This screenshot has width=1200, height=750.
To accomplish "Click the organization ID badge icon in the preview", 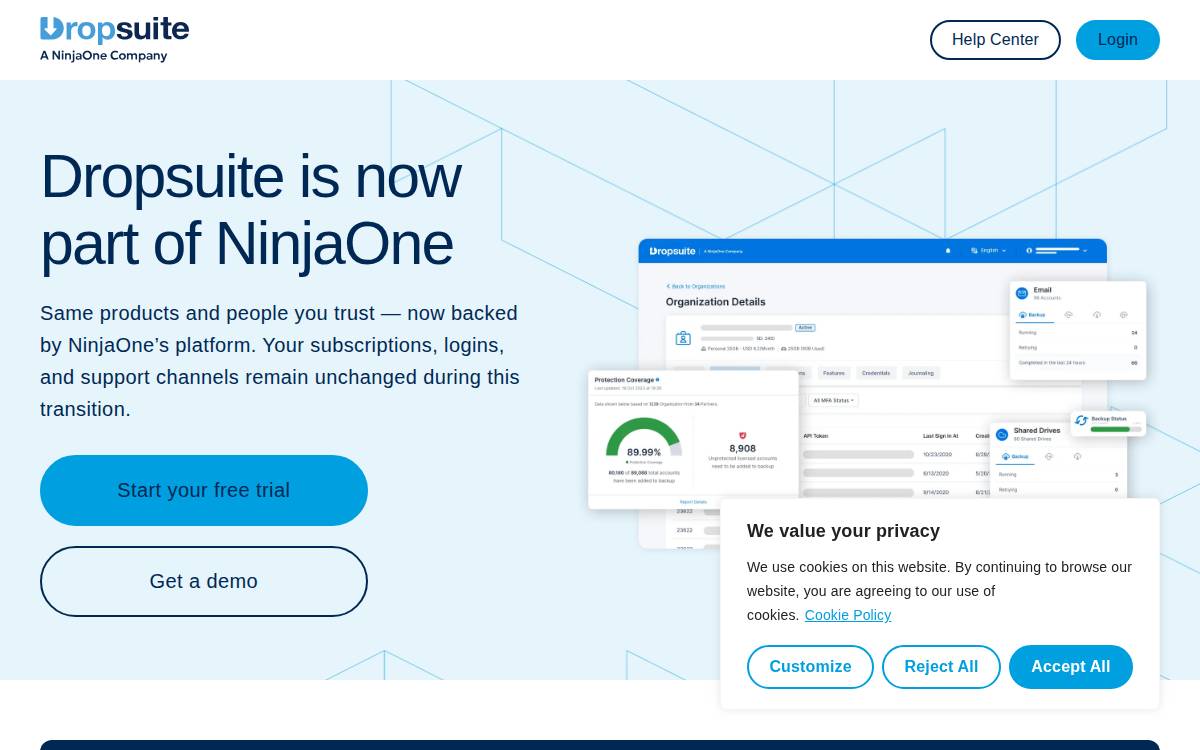I will (683, 339).
